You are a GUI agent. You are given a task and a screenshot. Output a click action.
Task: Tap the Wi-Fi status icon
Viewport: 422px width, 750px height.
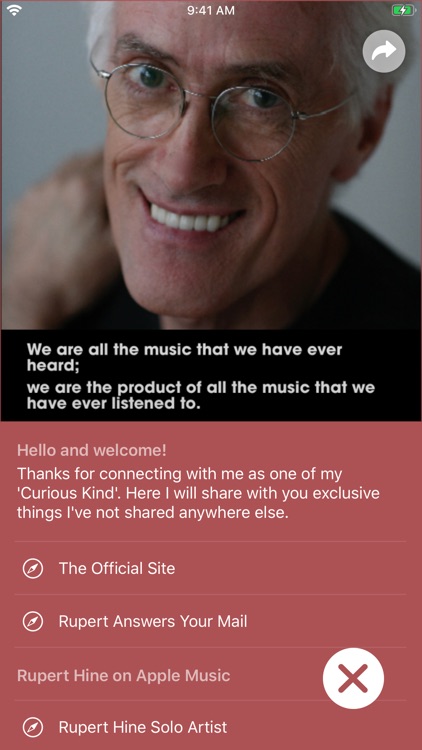click(x=14, y=11)
